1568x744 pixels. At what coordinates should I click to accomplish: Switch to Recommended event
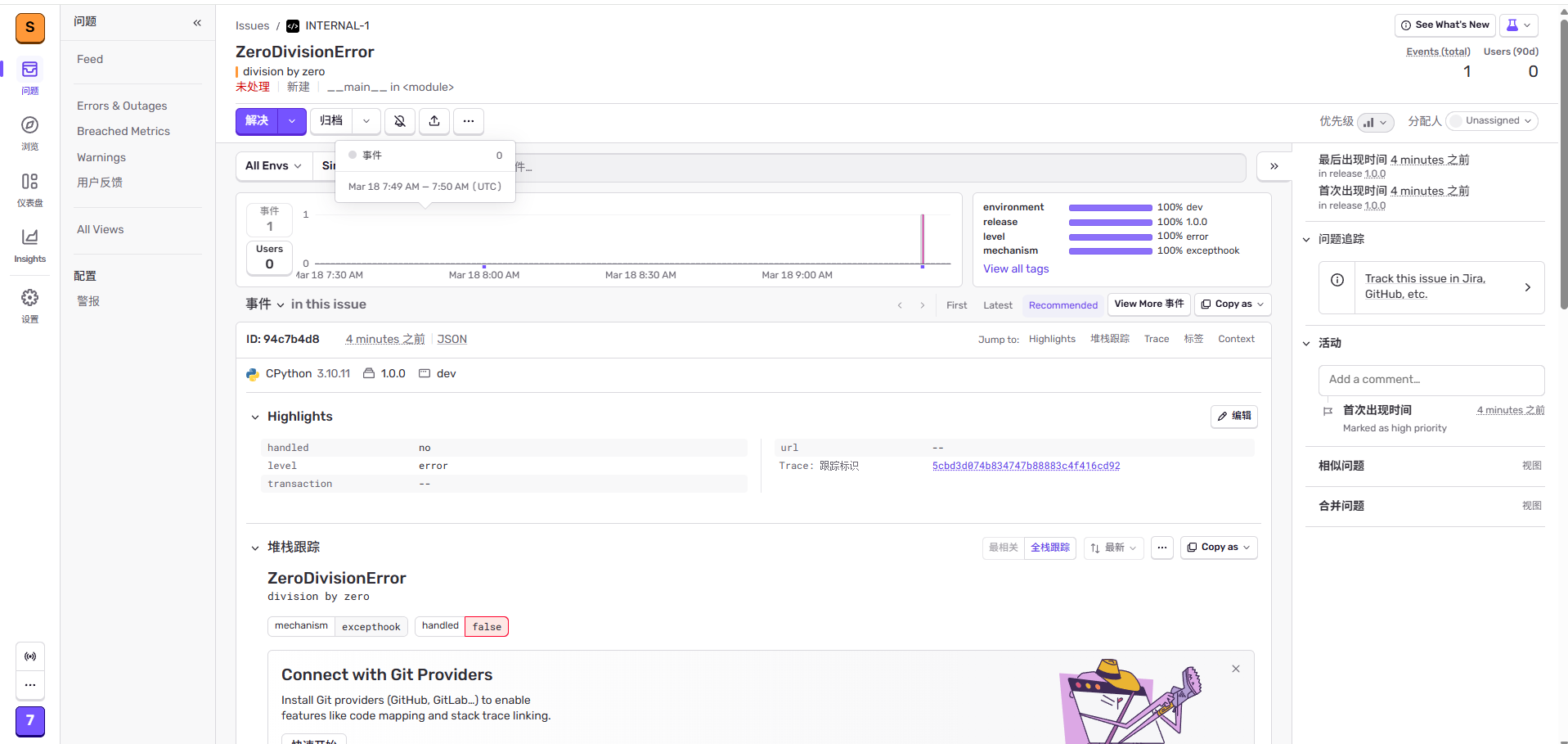(1063, 305)
